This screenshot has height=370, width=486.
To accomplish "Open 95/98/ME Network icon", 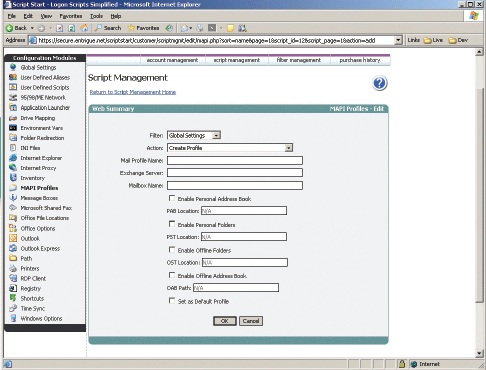I will (13, 97).
